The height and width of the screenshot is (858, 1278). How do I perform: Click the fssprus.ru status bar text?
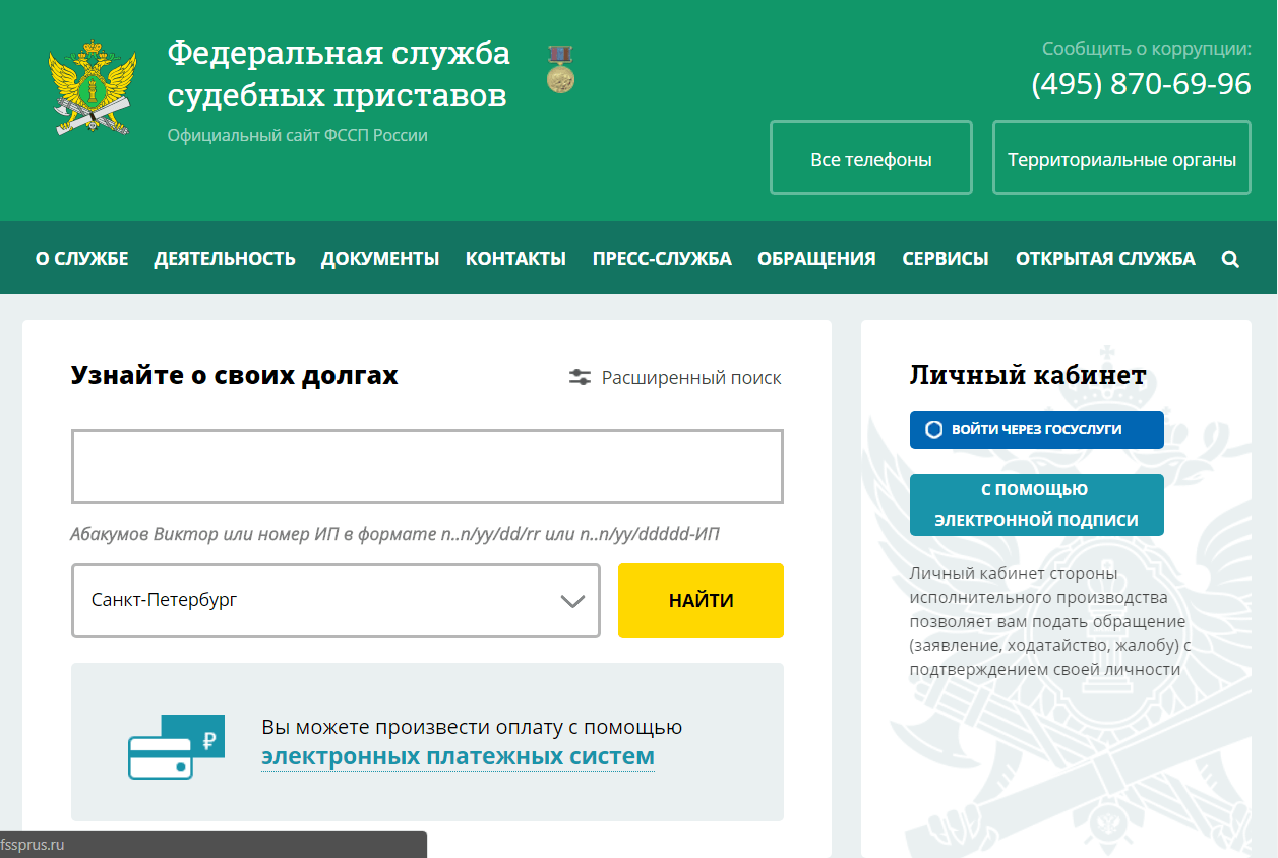(33, 845)
